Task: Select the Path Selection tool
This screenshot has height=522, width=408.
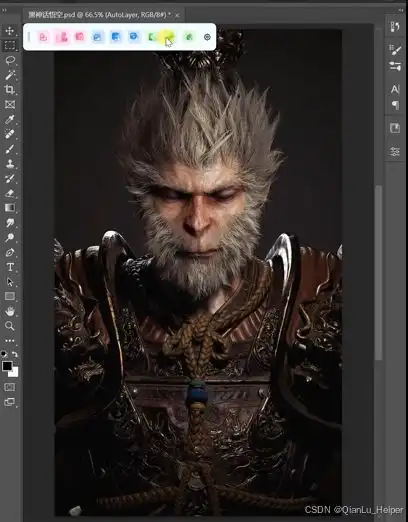Action: click(x=10, y=282)
